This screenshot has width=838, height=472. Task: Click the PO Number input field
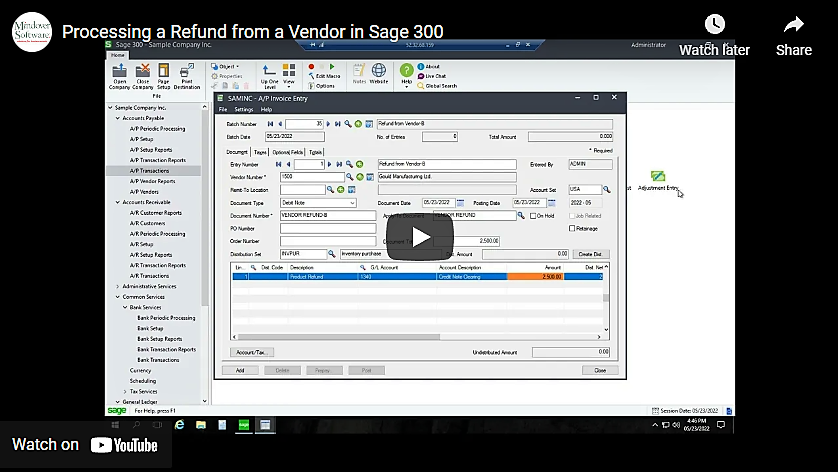coord(328,228)
